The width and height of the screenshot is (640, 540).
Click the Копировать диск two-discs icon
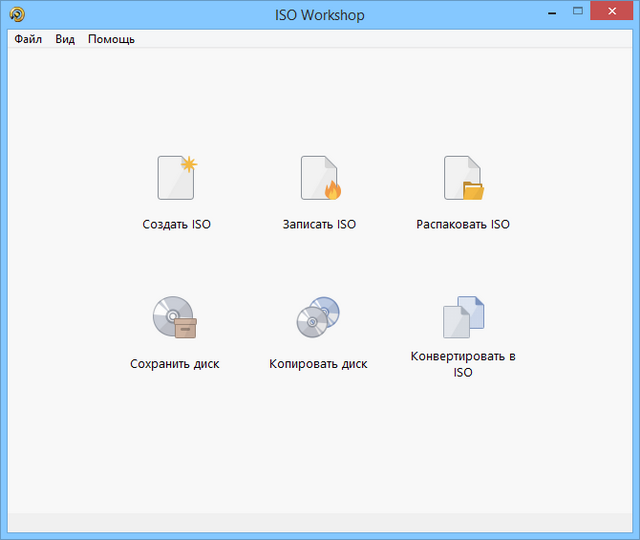(319, 318)
